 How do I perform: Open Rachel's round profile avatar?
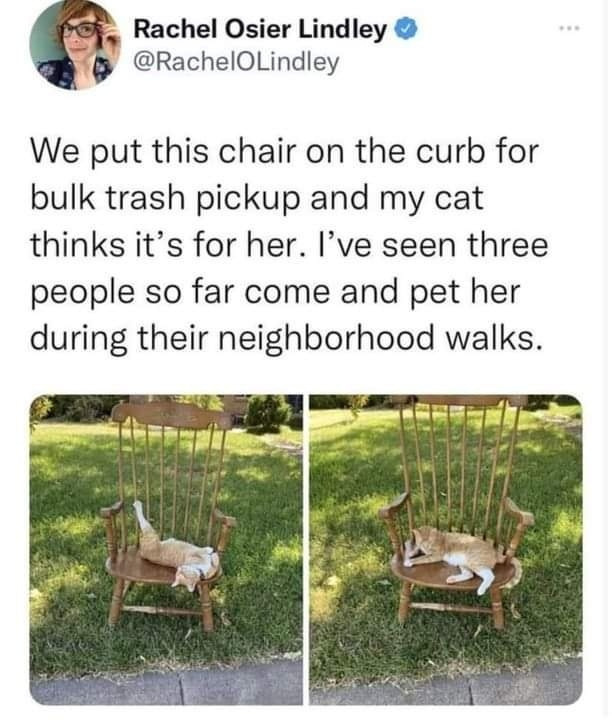pyautogui.click(x=75, y=45)
